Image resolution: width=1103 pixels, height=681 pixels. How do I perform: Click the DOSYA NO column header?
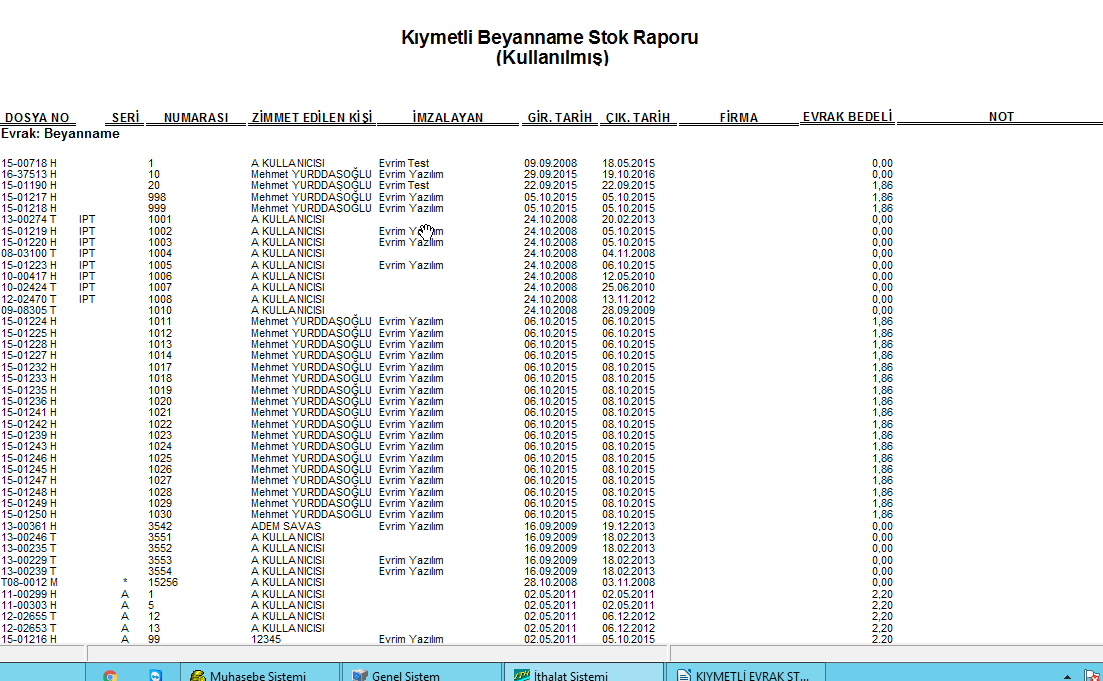coord(37,117)
